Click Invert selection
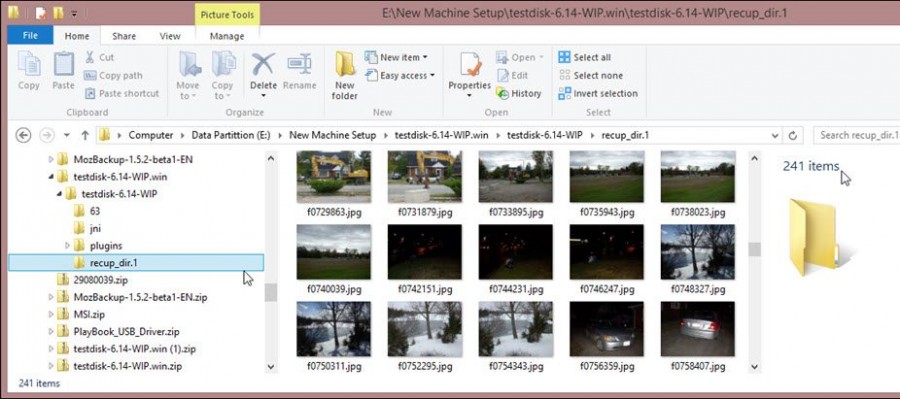This screenshot has height=399, width=900. click(598, 93)
